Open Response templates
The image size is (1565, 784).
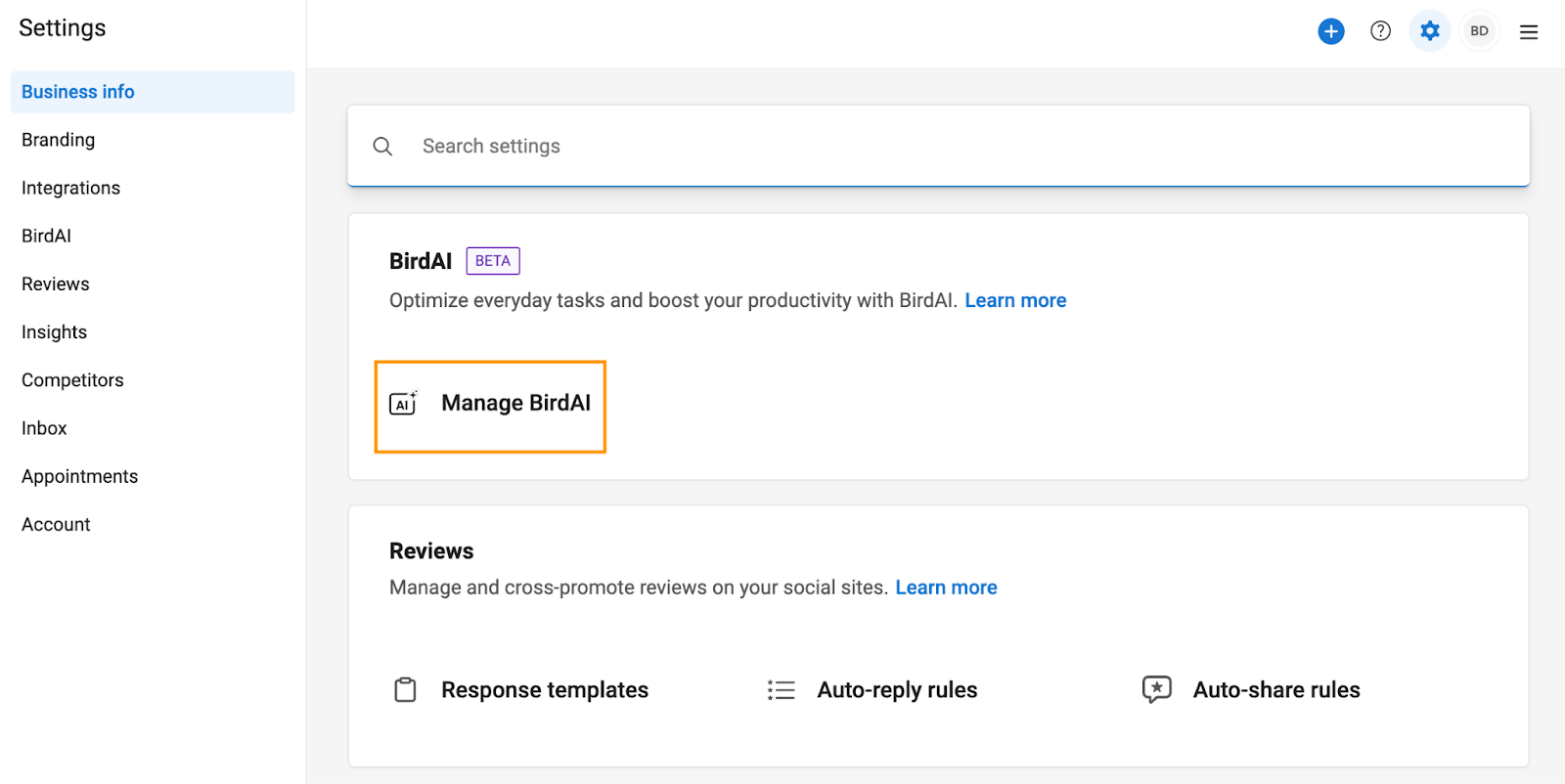click(545, 690)
